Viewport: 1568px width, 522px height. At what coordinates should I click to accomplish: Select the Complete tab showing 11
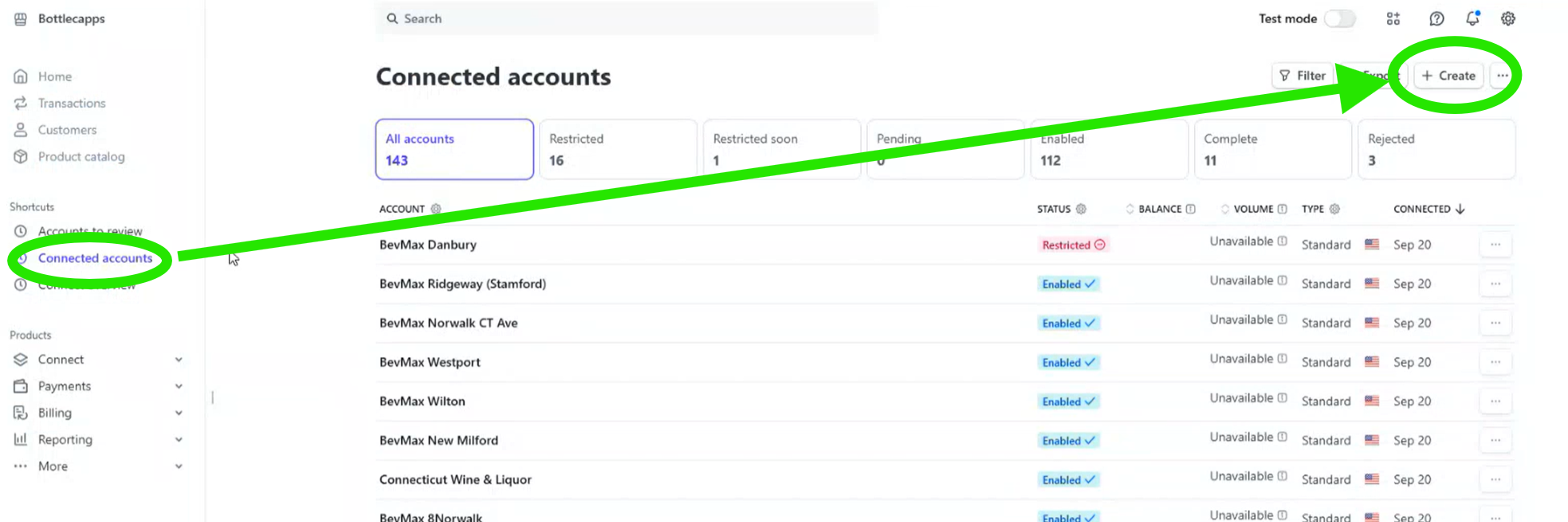click(x=1273, y=149)
